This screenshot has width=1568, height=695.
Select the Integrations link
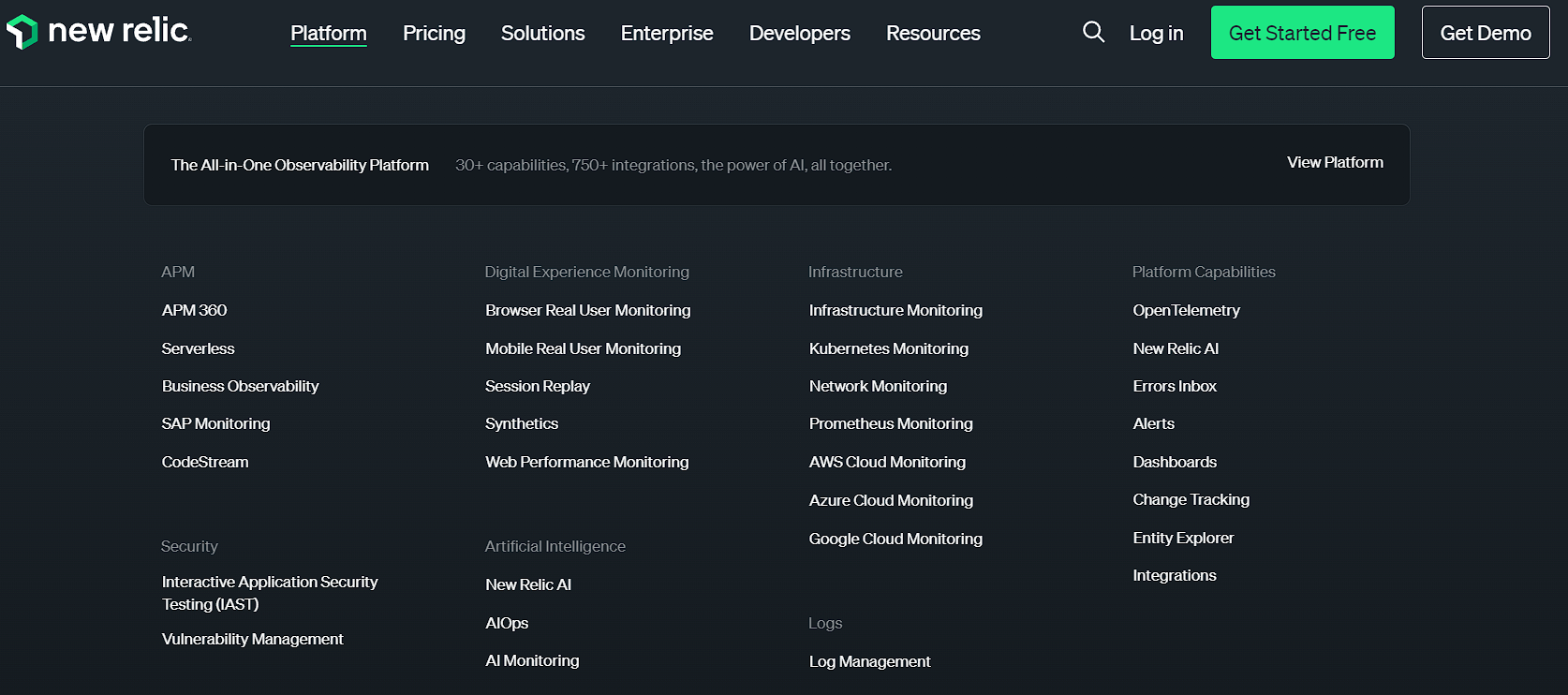pyautogui.click(x=1175, y=575)
